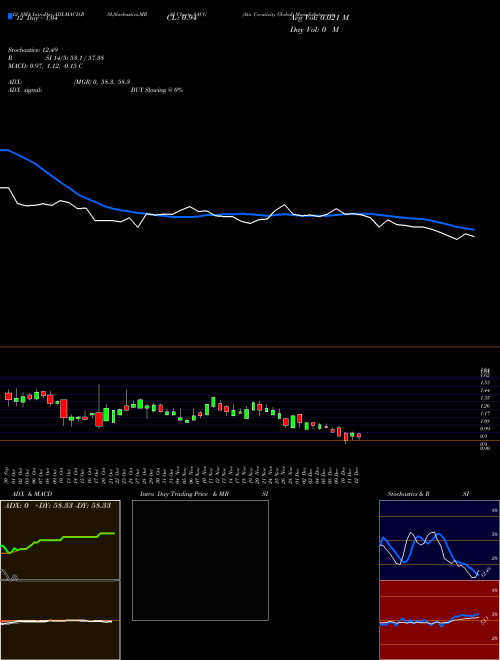Click the rotated 12.49 stochastic value label

tap(486, 572)
